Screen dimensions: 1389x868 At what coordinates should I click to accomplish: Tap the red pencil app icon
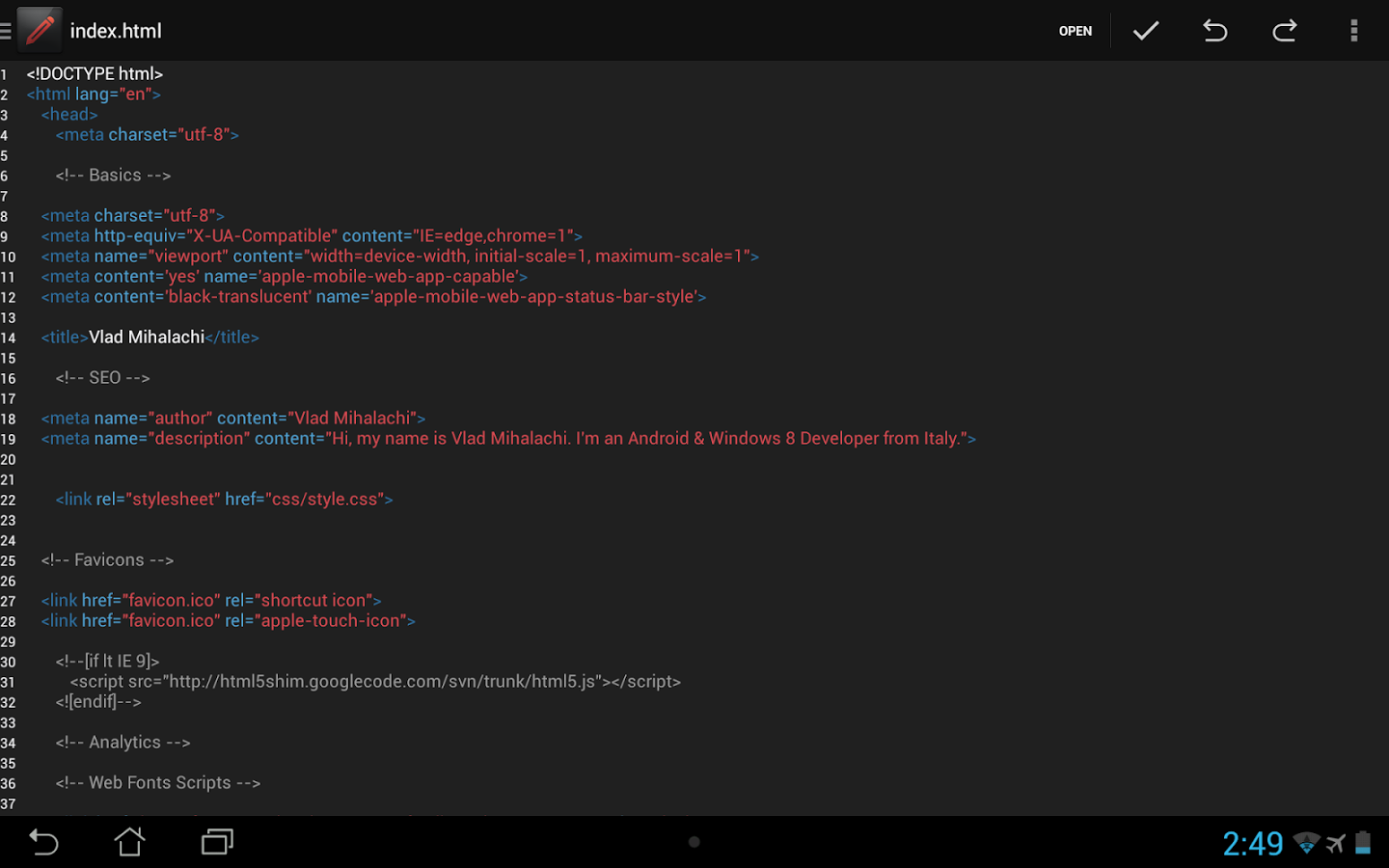pos(40,30)
